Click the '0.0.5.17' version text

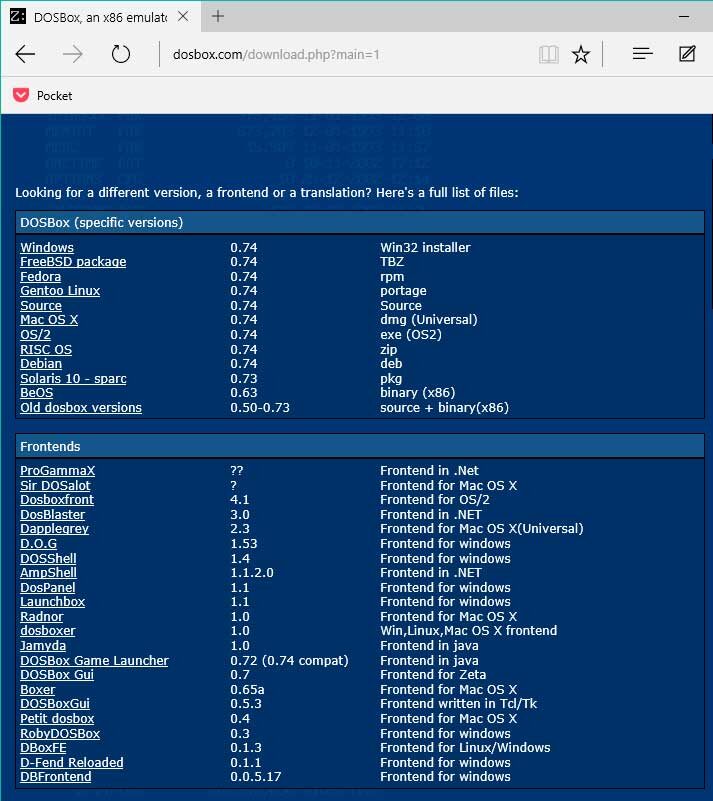(255, 777)
